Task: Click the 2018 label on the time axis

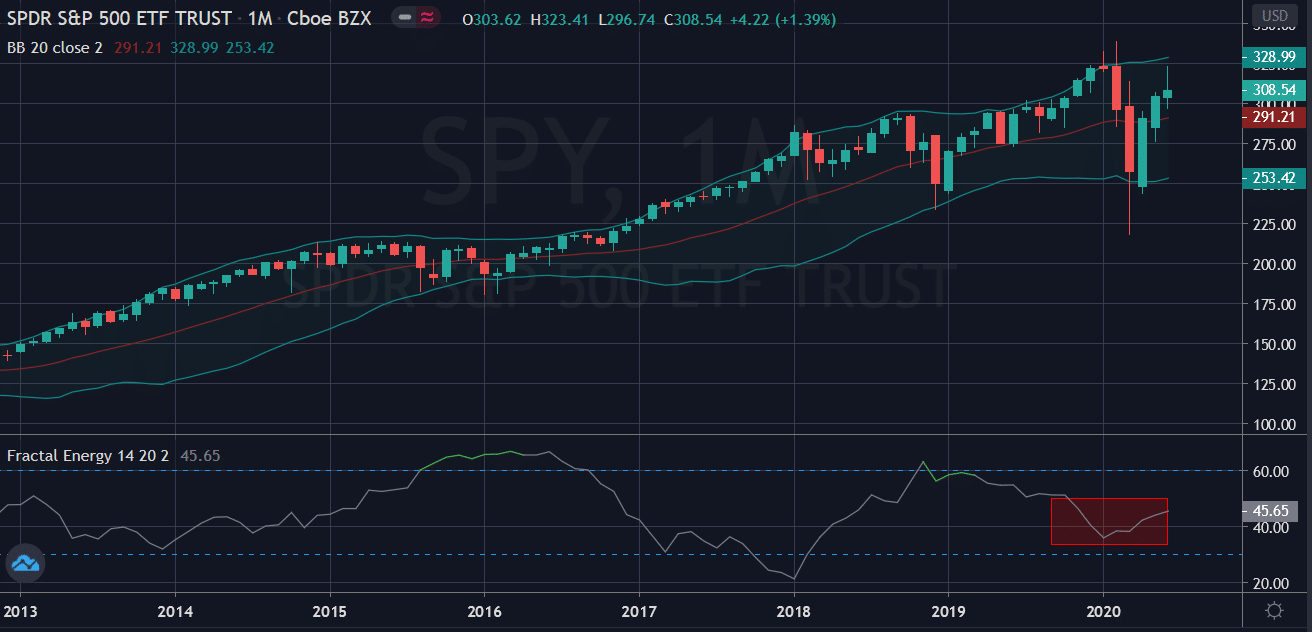Action: (x=794, y=610)
